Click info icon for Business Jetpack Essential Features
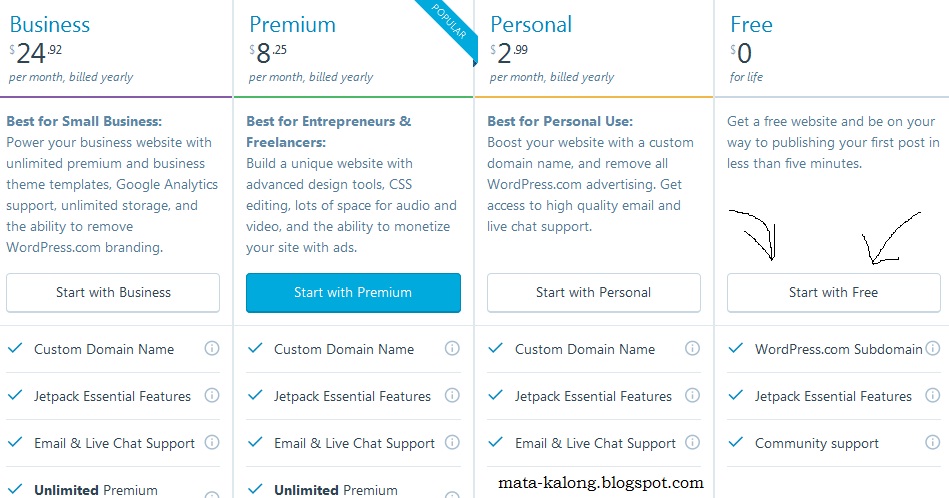This screenshot has width=949, height=498. point(212,395)
